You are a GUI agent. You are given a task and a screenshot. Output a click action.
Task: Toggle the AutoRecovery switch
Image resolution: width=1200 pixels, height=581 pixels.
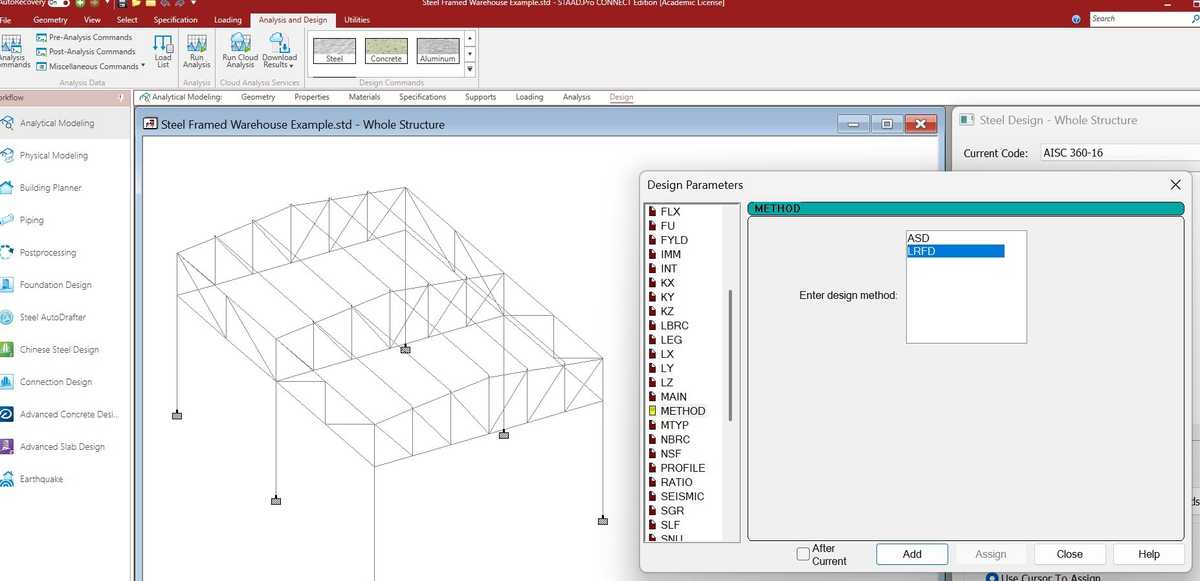coord(59,4)
